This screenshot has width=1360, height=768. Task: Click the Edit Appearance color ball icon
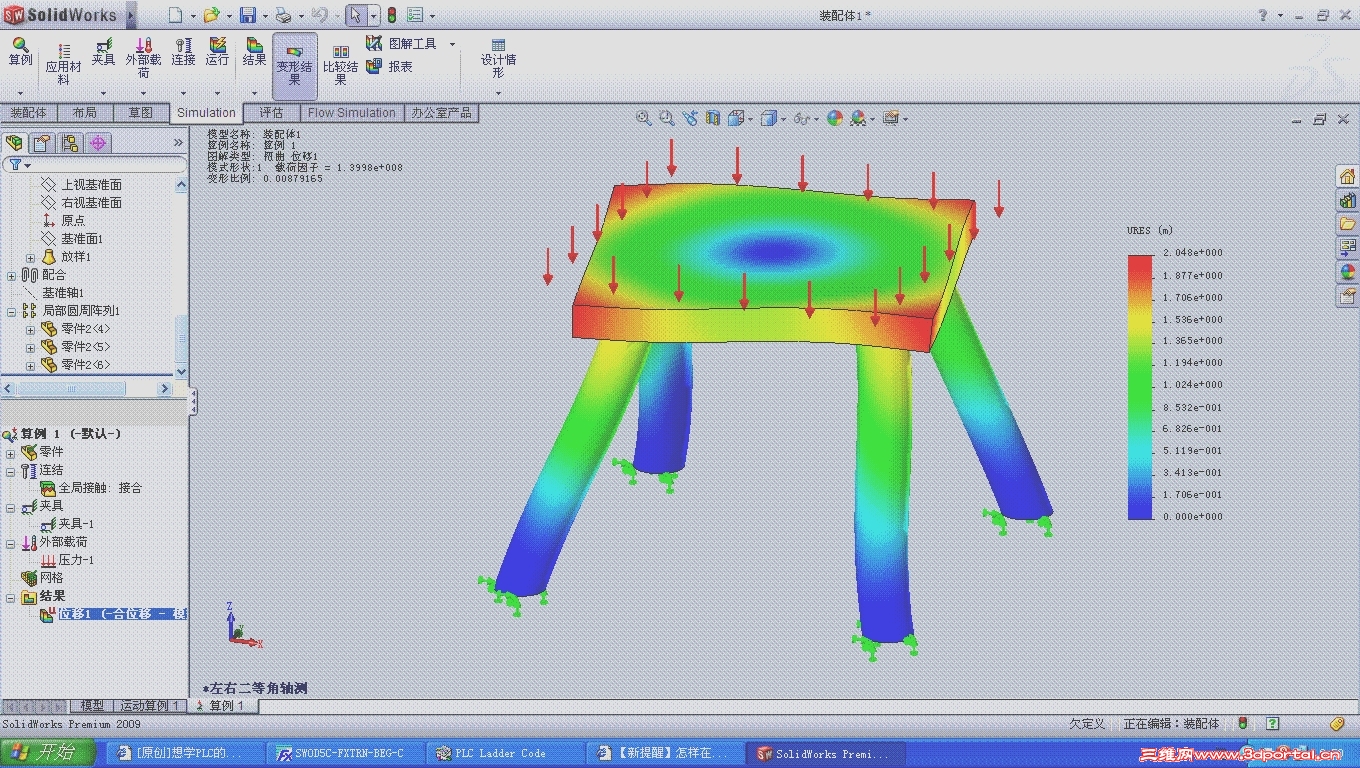pyautogui.click(x=834, y=118)
